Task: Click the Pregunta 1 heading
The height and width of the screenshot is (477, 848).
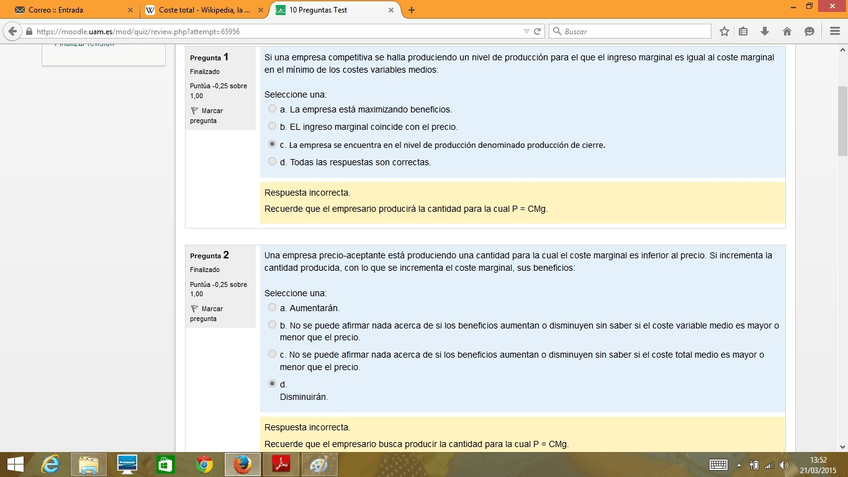Action: pyautogui.click(x=209, y=57)
